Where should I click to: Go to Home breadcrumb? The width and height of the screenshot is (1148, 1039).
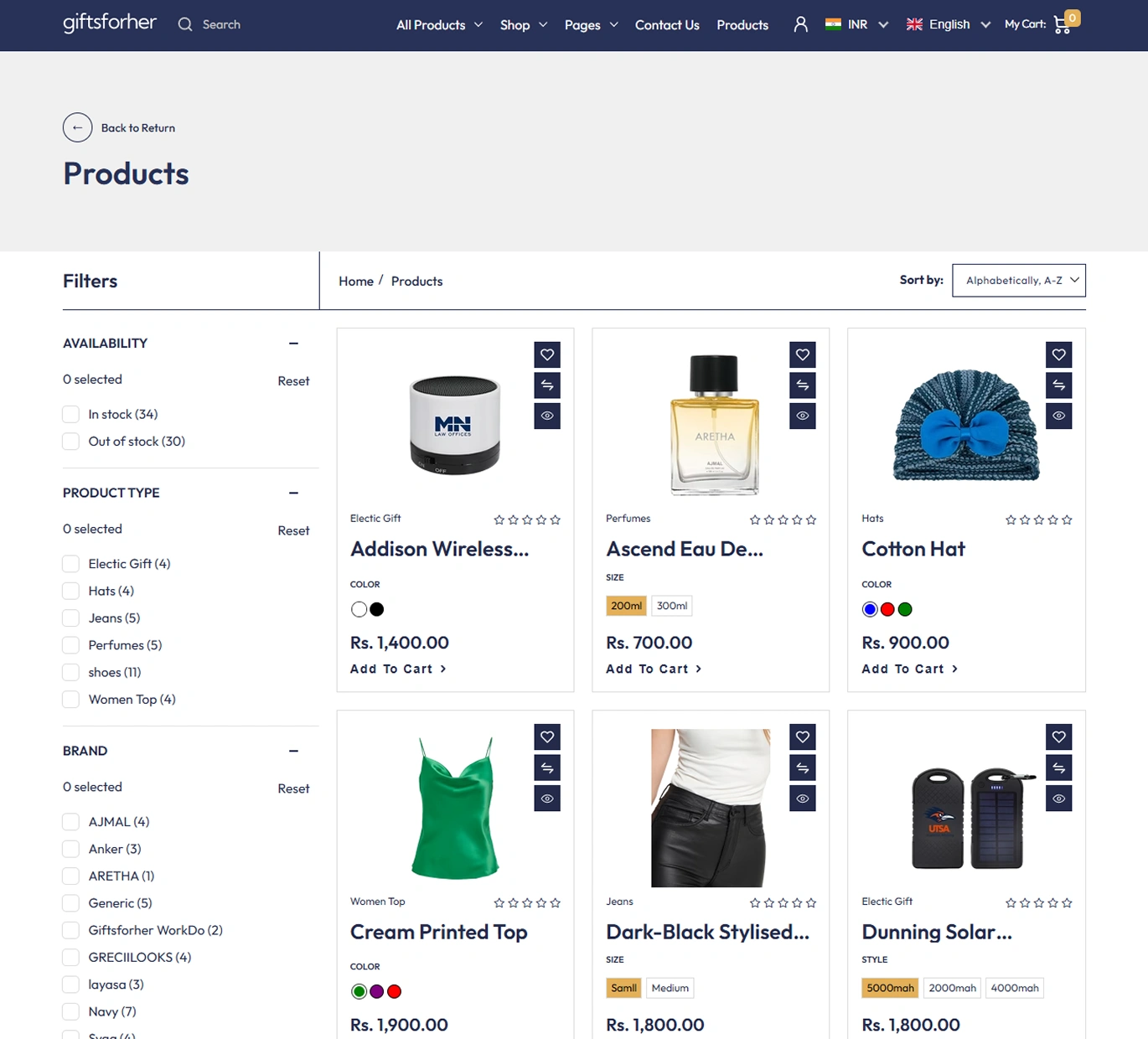point(356,282)
